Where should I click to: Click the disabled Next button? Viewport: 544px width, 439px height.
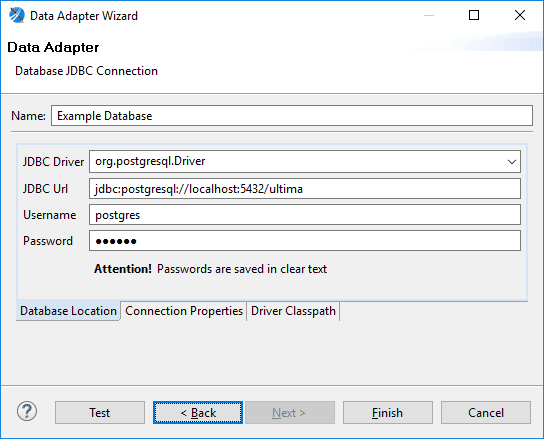click(290, 413)
